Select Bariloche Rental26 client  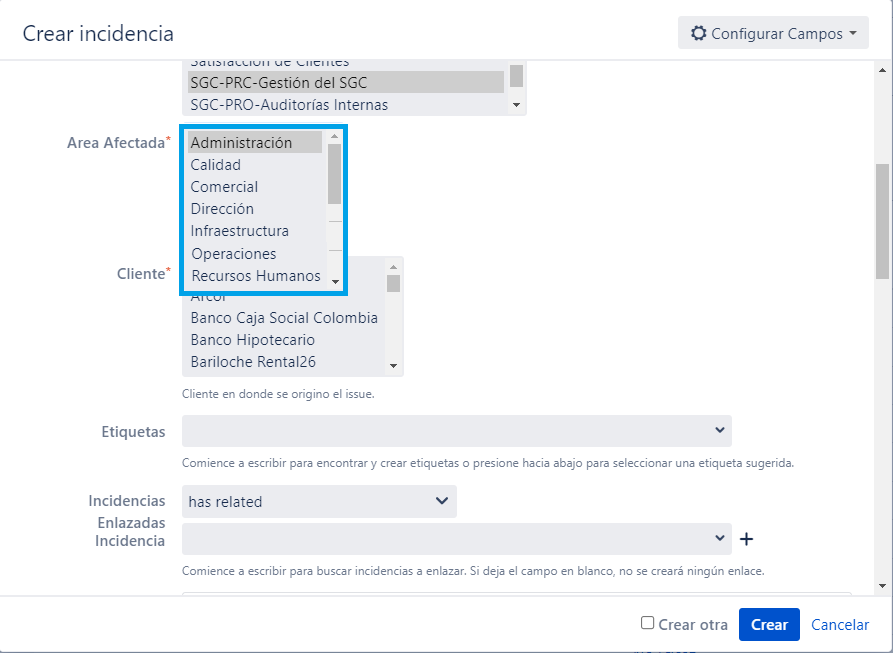pyautogui.click(x=284, y=362)
